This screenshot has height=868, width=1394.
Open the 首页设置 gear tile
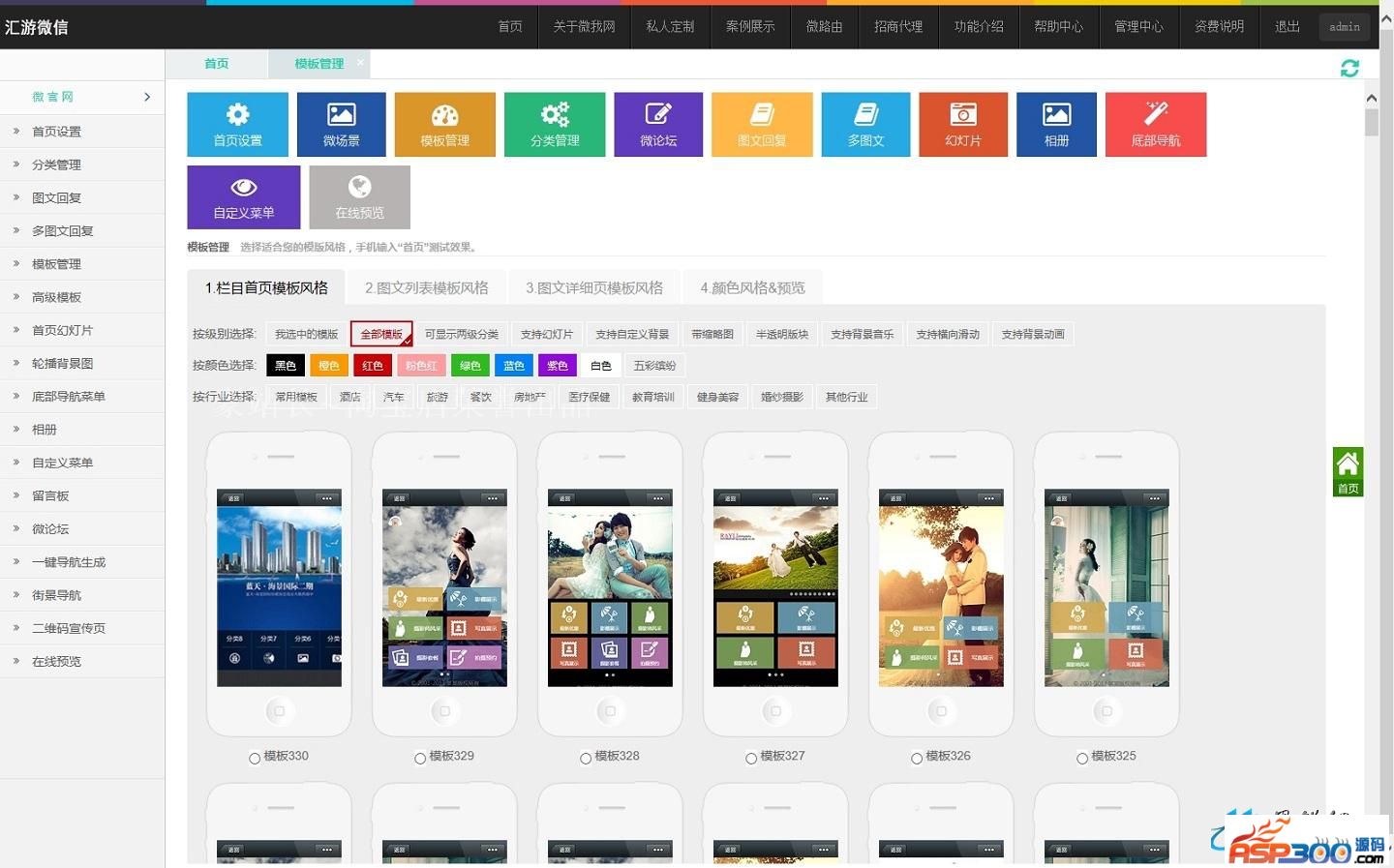point(237,124)
